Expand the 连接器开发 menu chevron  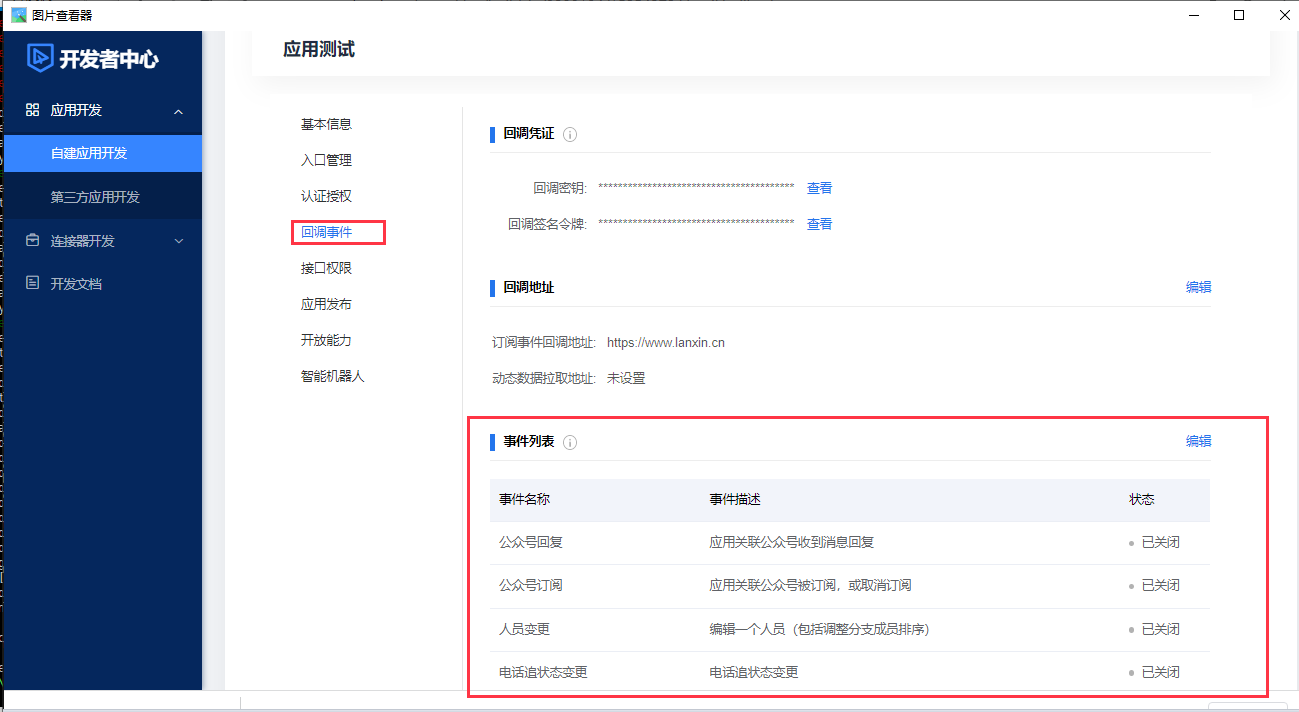pyautogui.click(x=178, y=241)
